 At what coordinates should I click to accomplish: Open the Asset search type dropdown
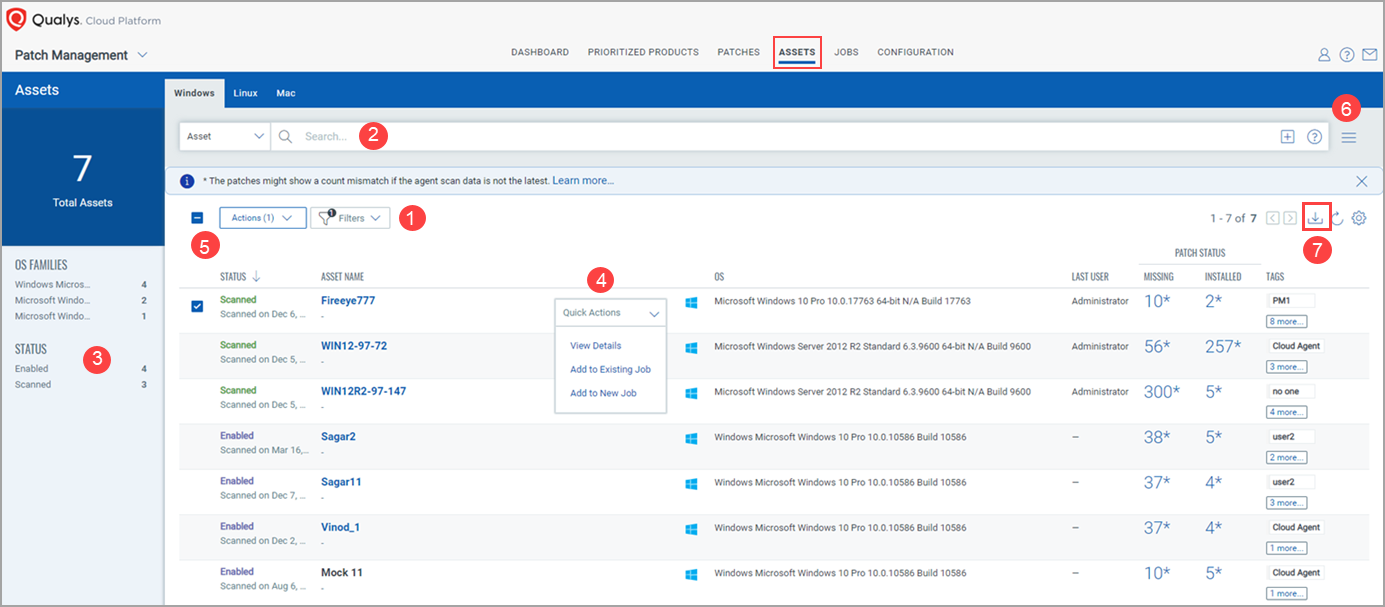[225, 136]
